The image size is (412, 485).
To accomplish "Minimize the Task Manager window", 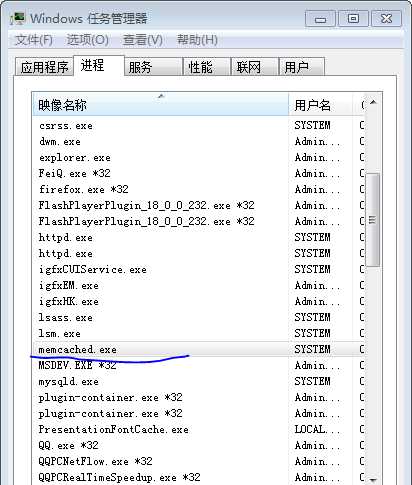I will point(320,18).
